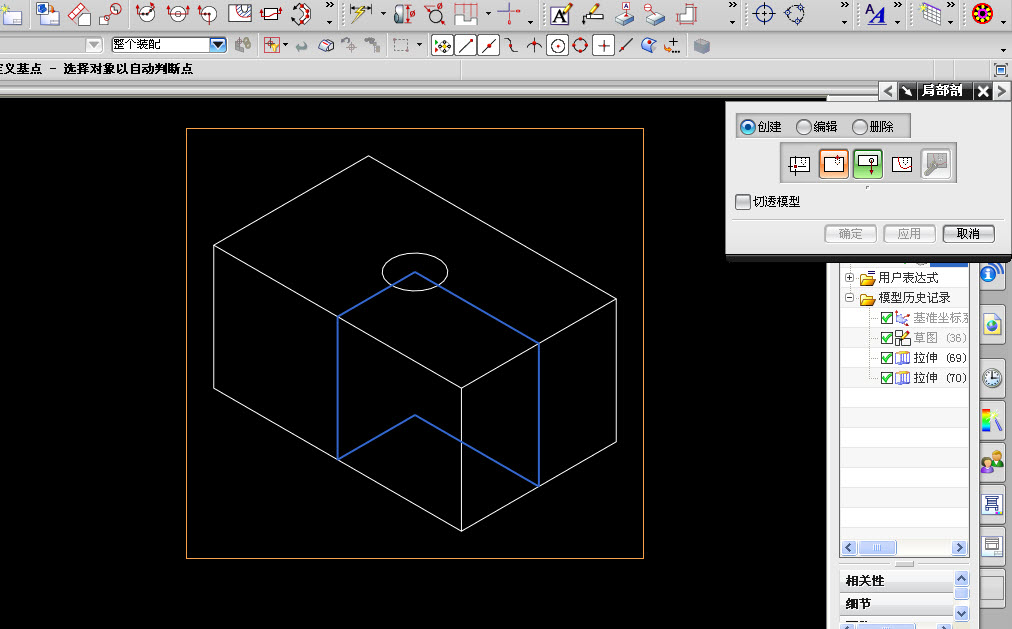
Task: Toggle the Enable Snap Points icon
Action: 442,46
